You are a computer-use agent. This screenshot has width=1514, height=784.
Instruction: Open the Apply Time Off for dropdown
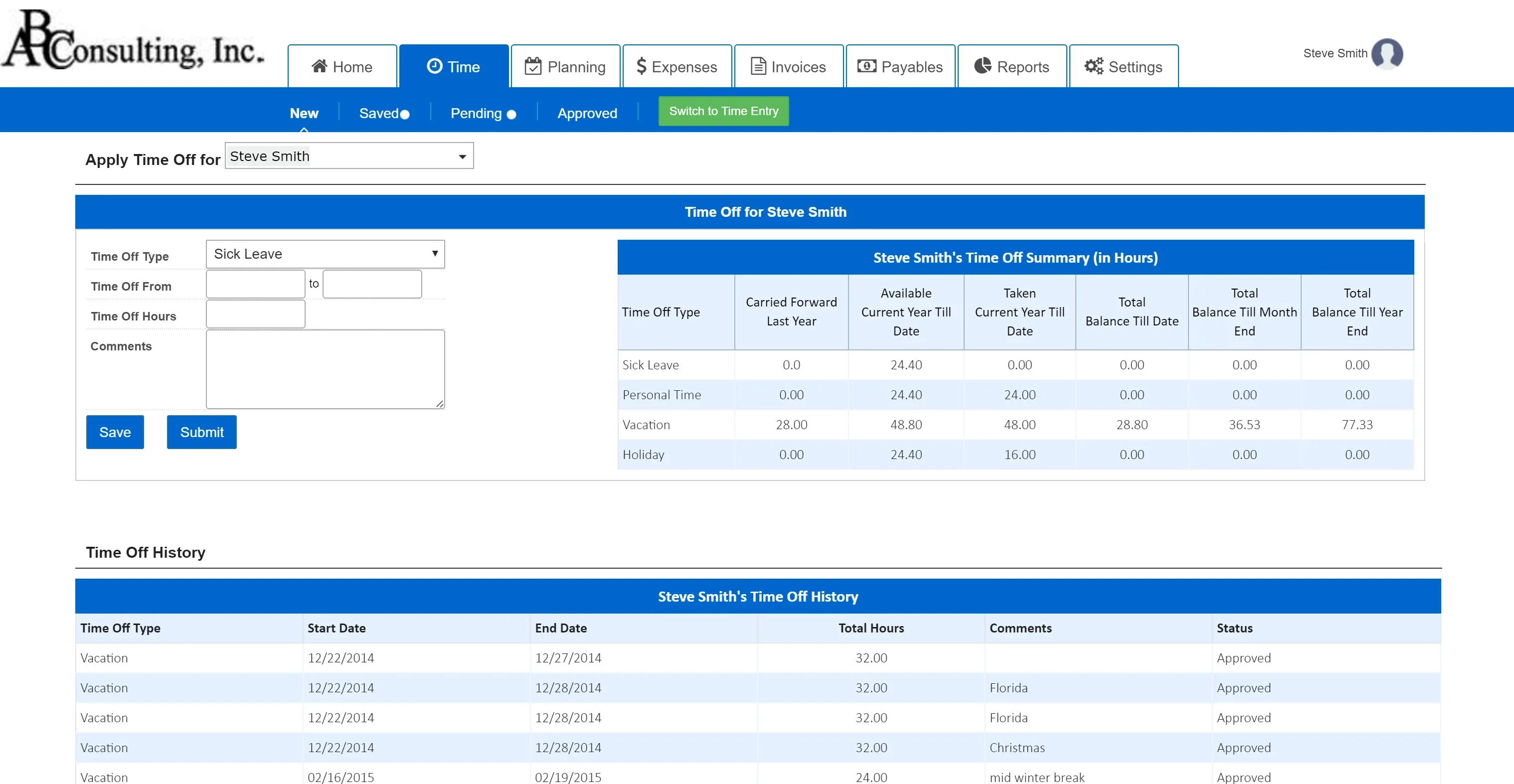349,157
